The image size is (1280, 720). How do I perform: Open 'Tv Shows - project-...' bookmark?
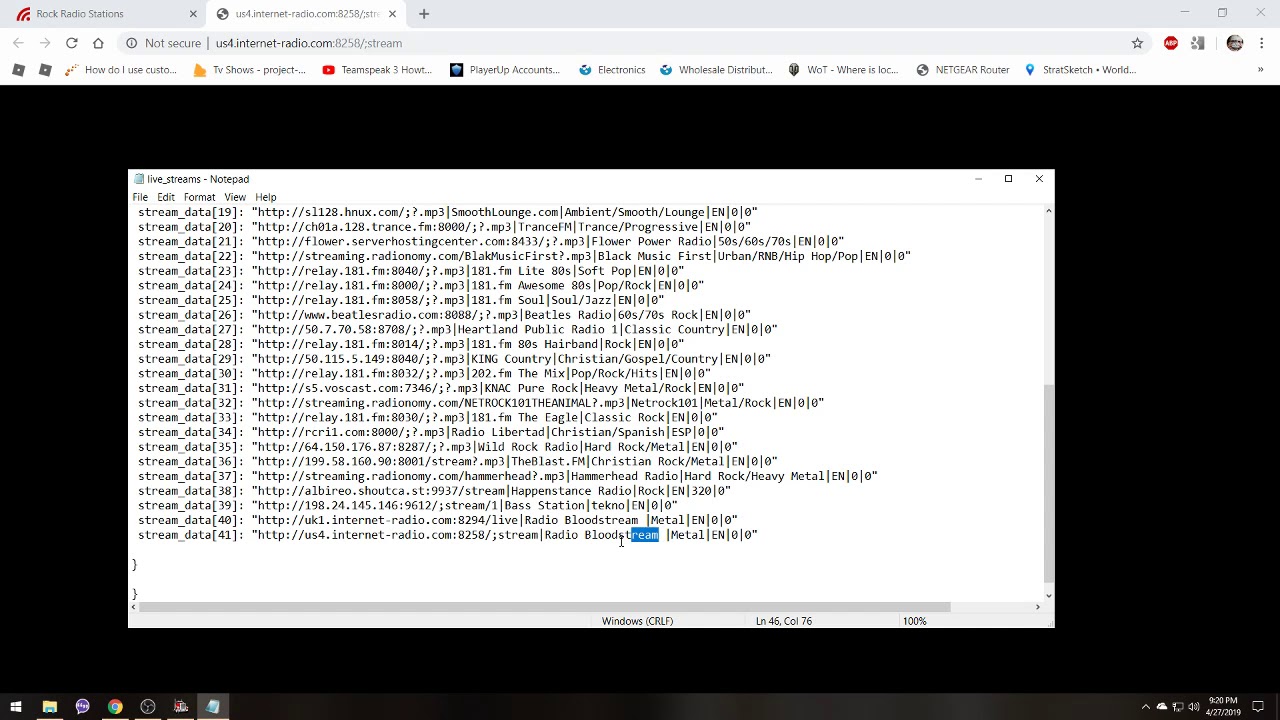(x=250, y=70)
